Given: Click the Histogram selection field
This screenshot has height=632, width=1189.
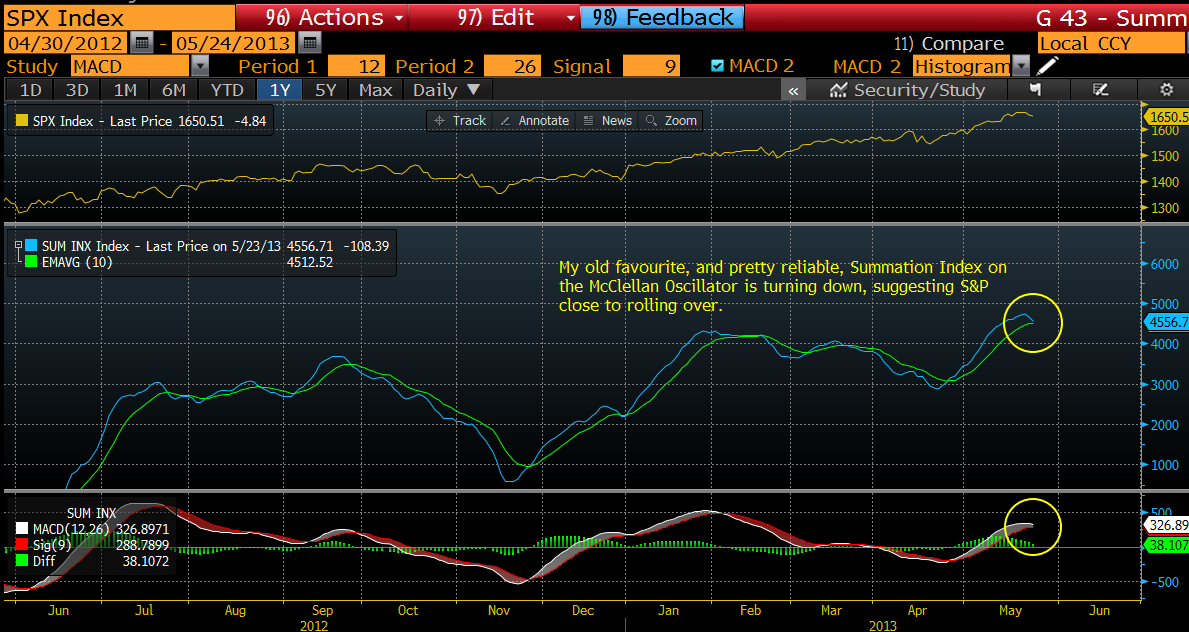Looking at the screenshot, I should coord(962,67).
